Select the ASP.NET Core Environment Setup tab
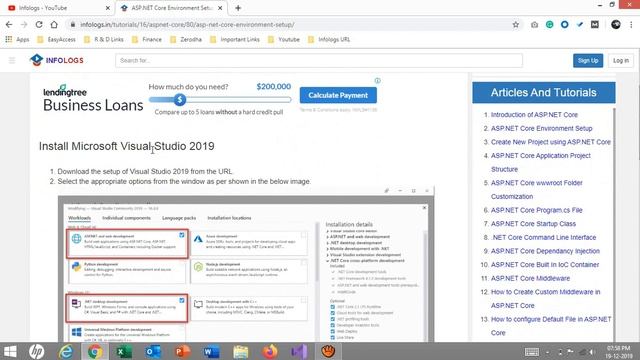640x360 pixels. pyautogui.click(x=171, y=8)
